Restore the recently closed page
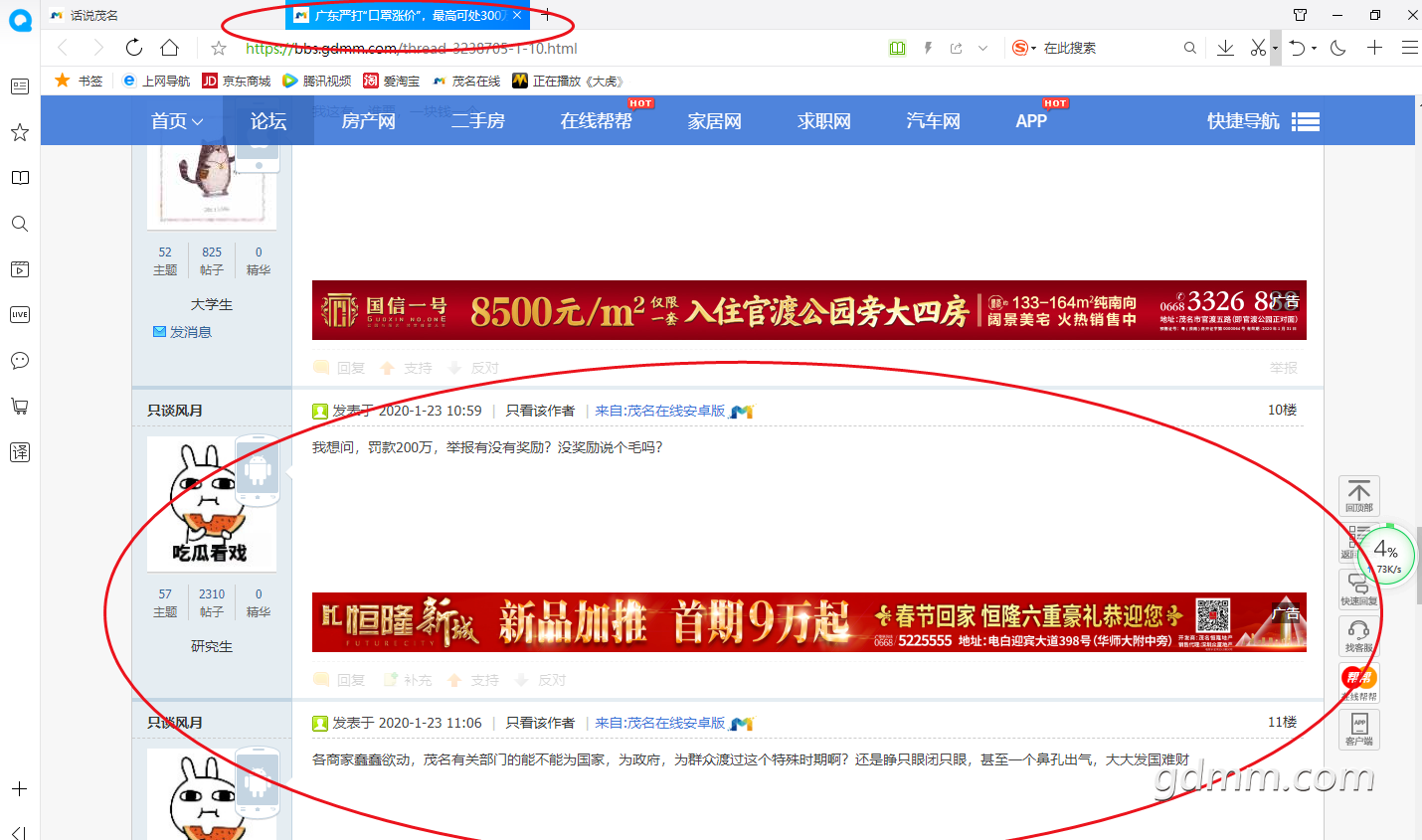1422x840 pixels. pos(1297,48)
